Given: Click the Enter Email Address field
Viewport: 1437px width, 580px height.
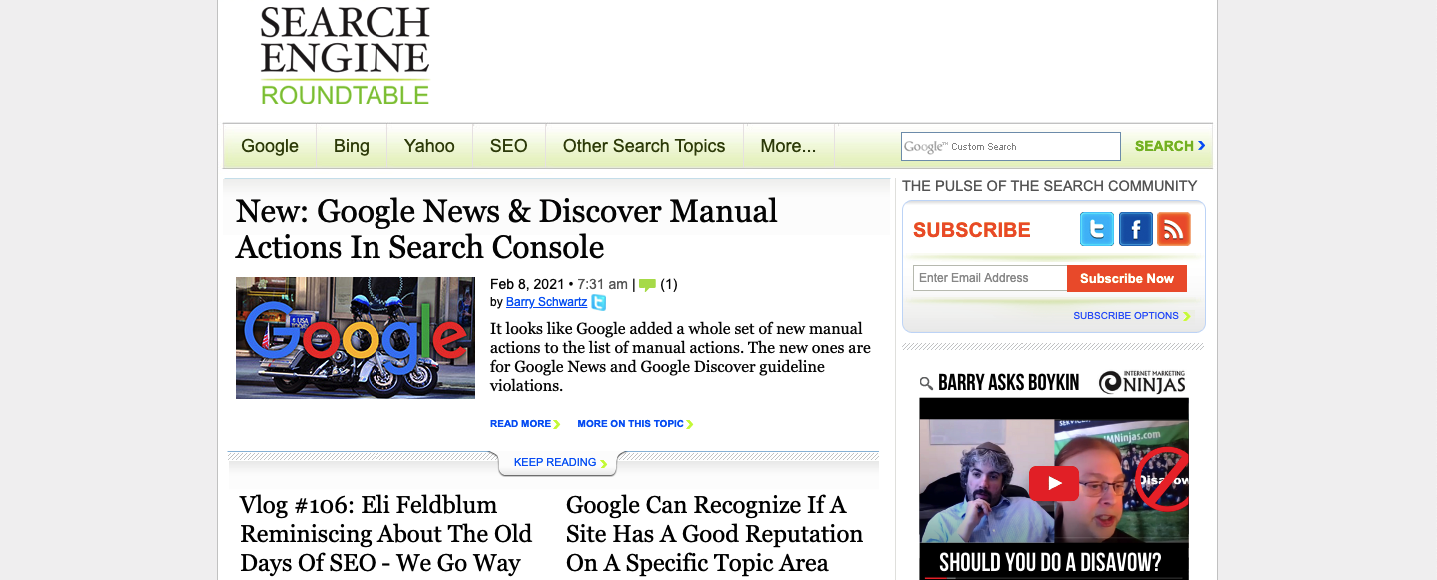Looking at the screenshot, I should (990, 278).
